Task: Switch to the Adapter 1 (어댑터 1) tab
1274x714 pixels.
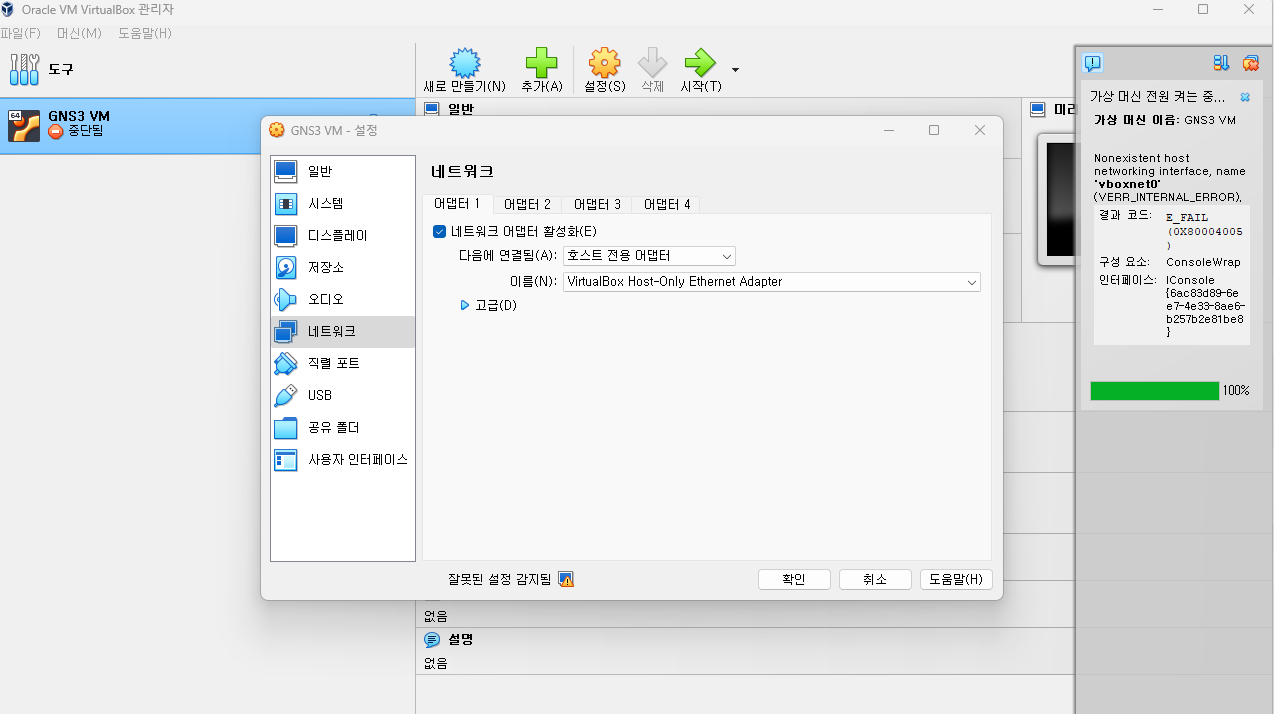Action: coord(457,204)
